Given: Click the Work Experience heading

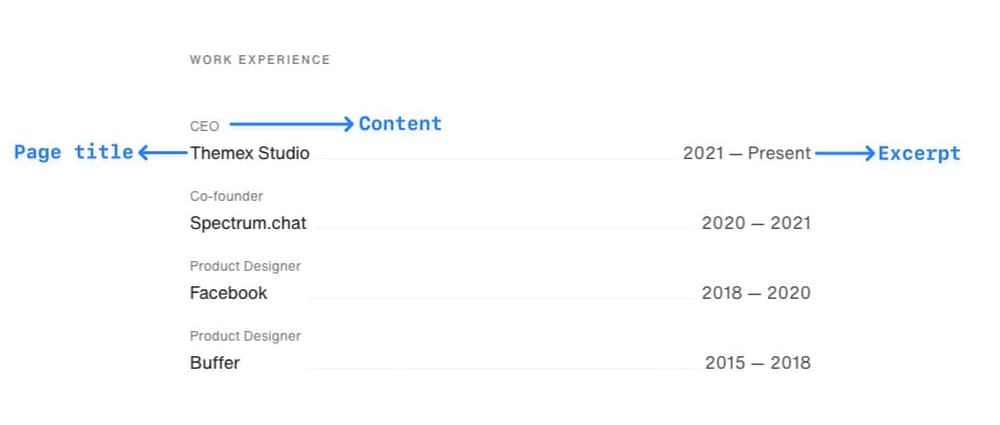Looking at the screenshot, I should 260,60.
